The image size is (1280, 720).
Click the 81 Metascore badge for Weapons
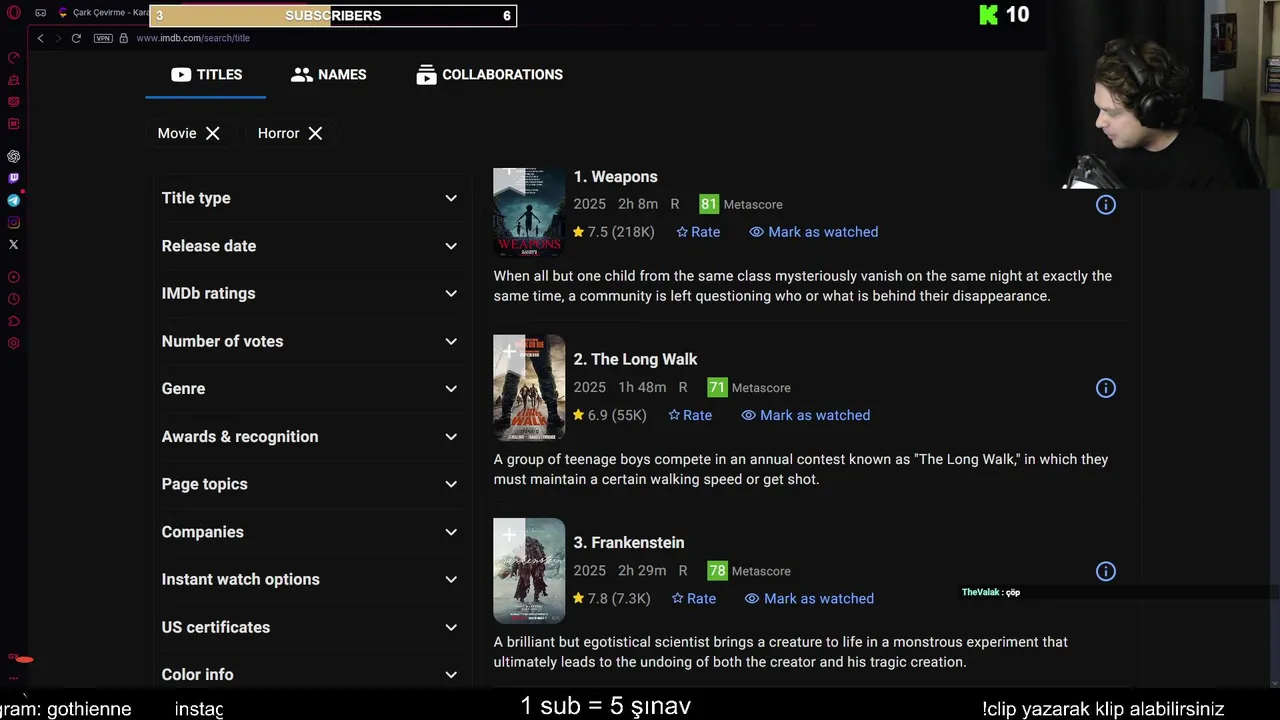click(709, 204)
